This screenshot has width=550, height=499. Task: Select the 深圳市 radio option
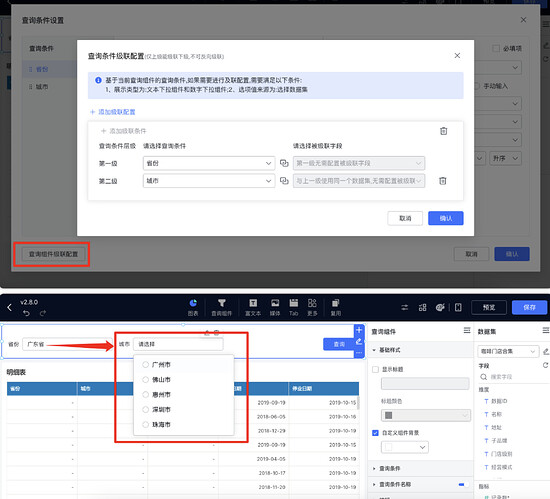tap(146, 409)
